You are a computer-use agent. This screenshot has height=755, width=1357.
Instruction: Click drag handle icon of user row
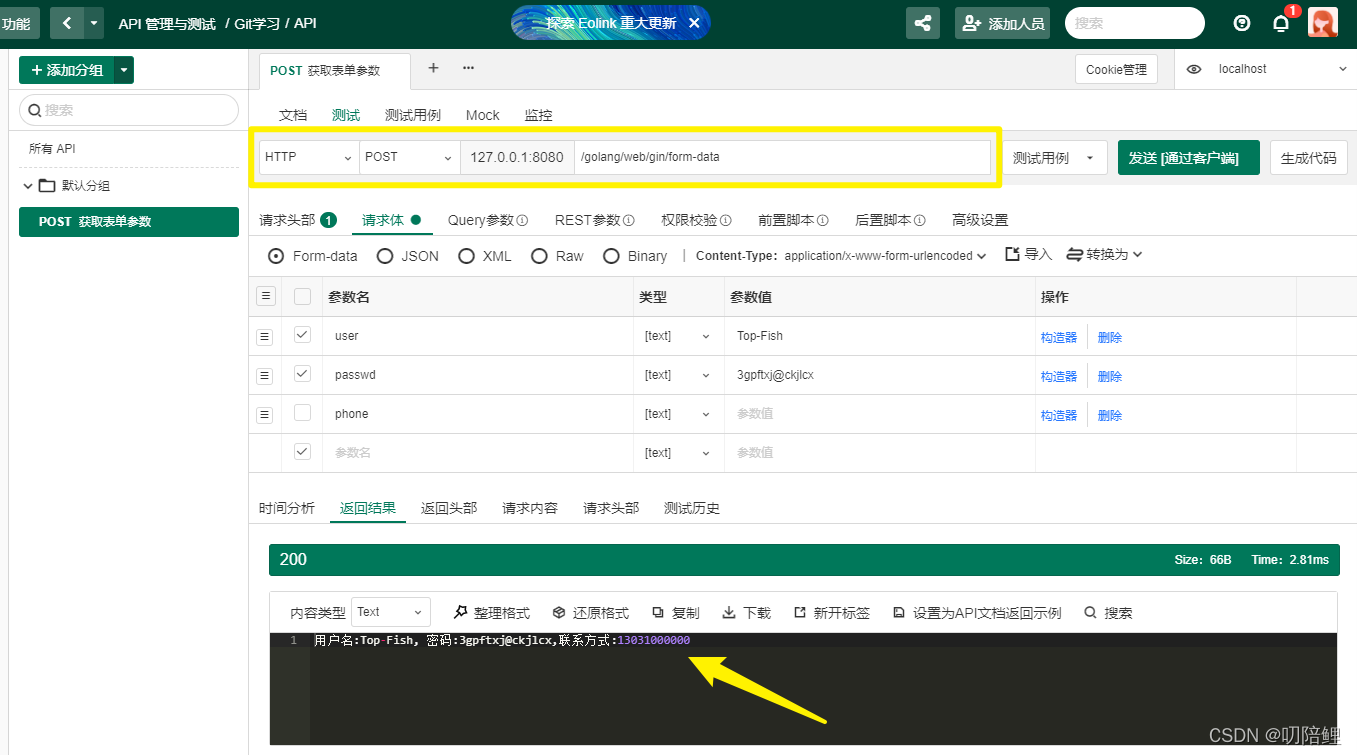coord(265,337)
